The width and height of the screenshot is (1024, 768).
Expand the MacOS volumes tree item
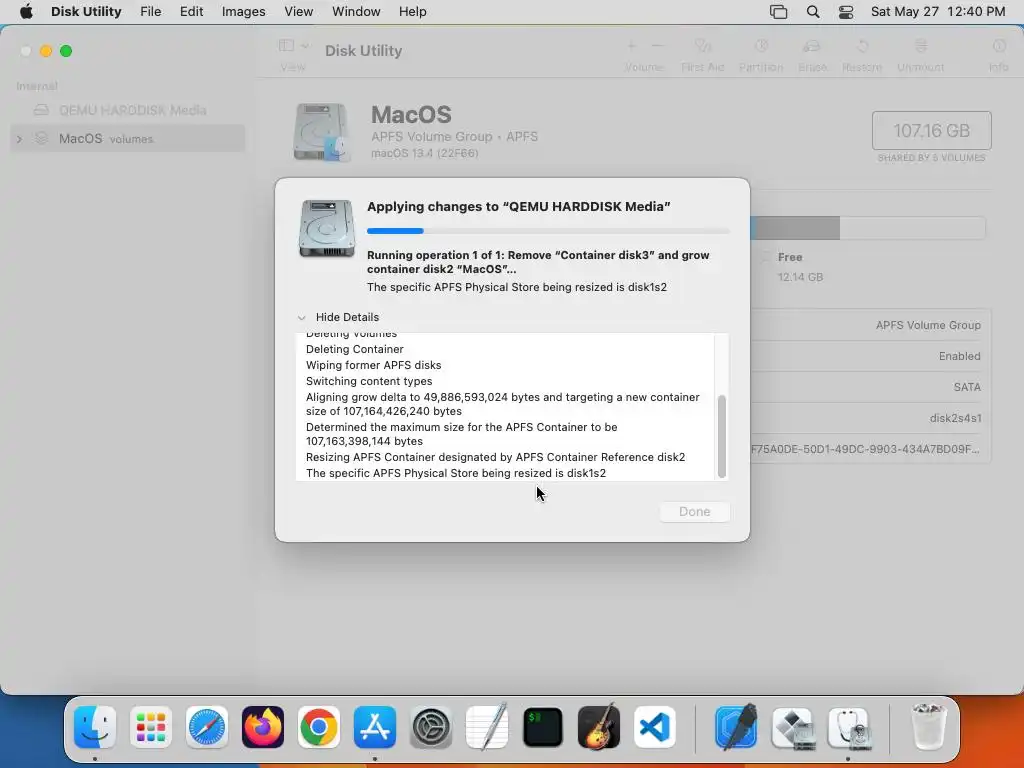click(20, 139)
